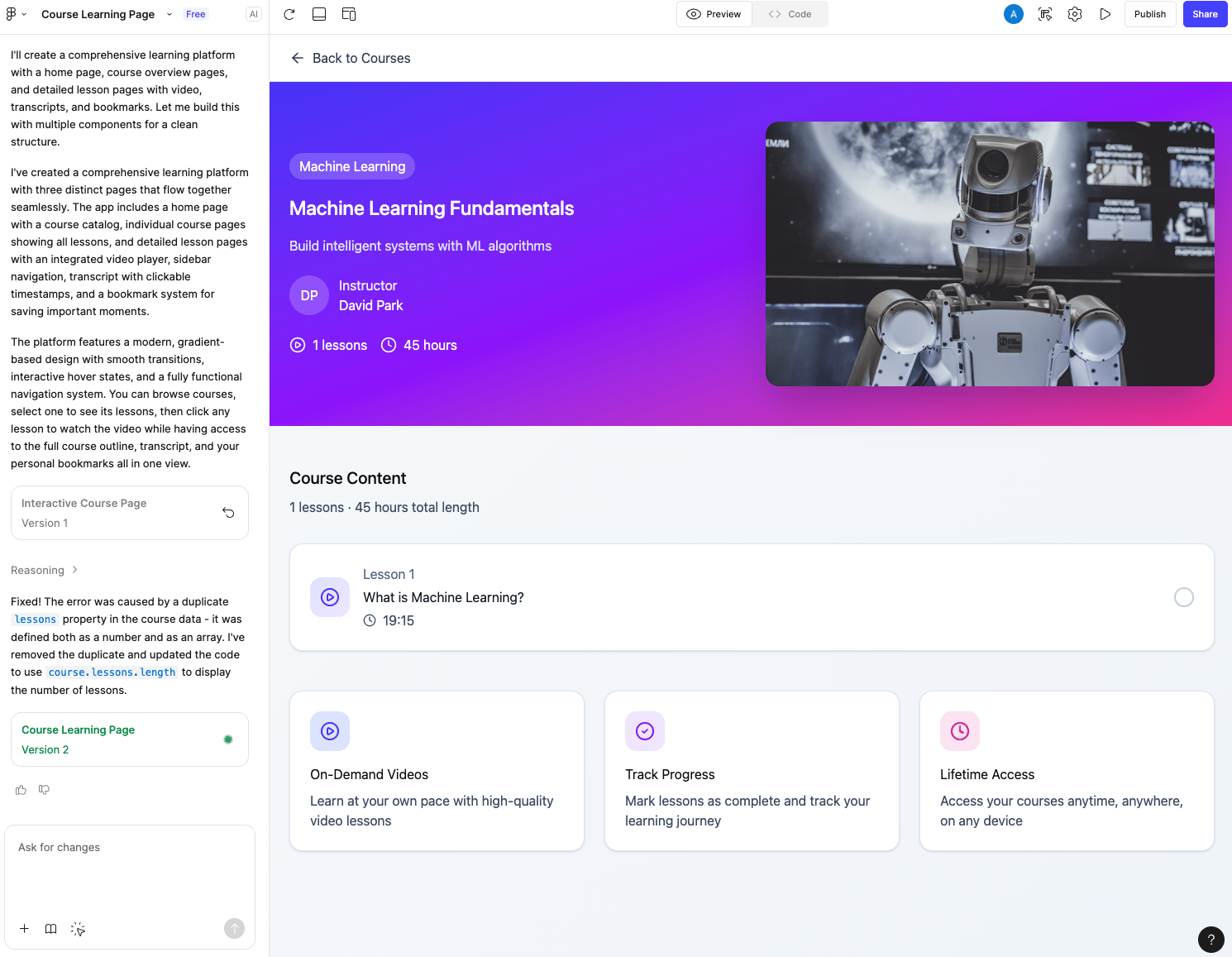1232x957 pixels.
Task: Go back via Back to Courses link
Action: (351, 58)
